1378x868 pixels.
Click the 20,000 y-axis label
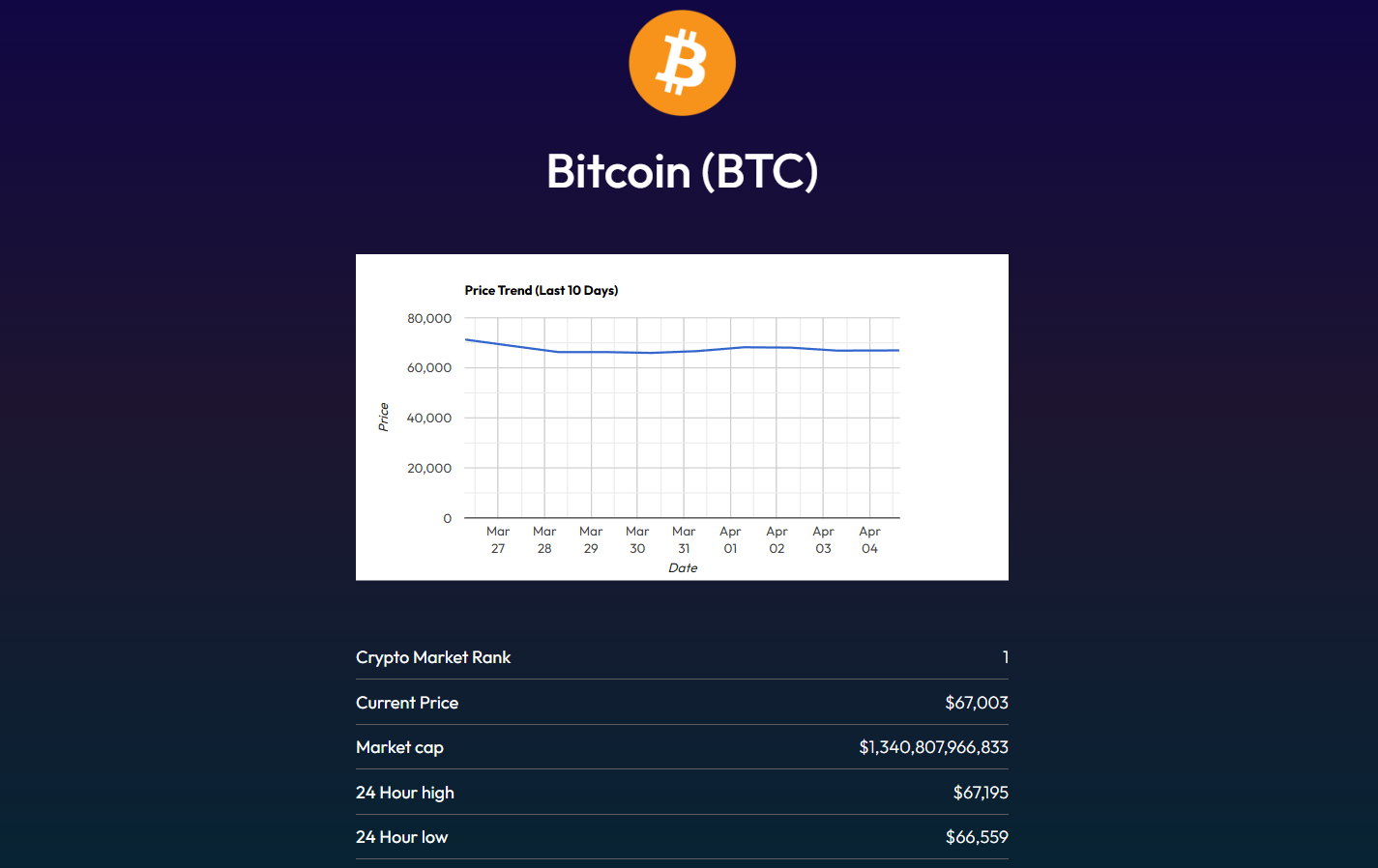point(429,468)
